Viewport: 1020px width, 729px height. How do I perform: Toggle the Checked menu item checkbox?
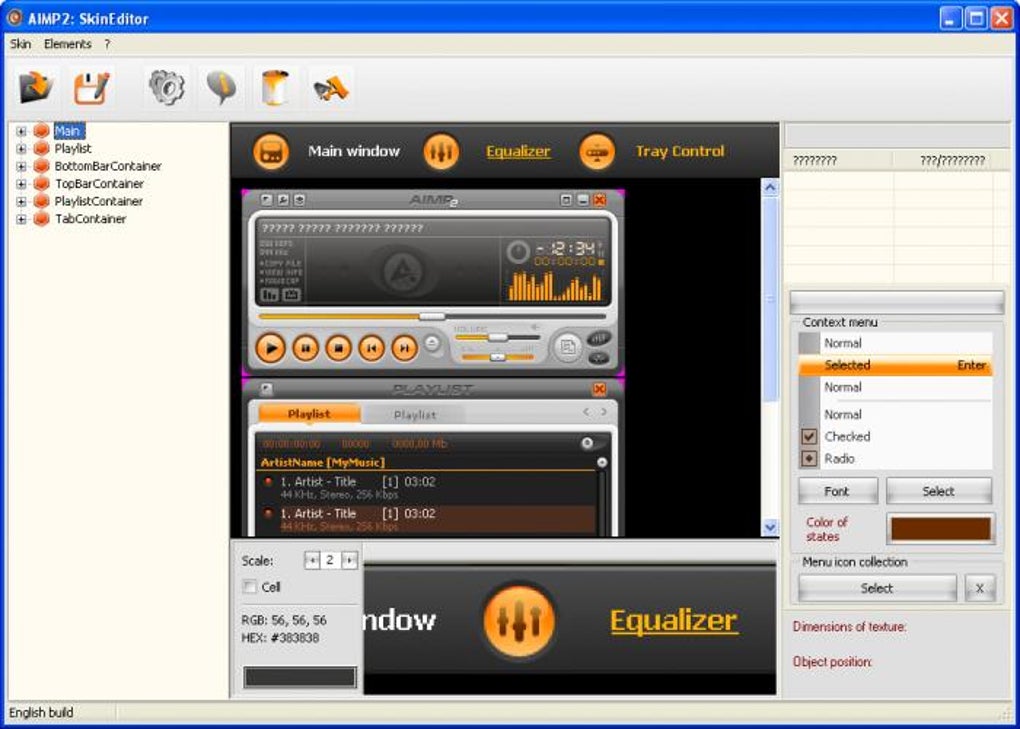809,436
